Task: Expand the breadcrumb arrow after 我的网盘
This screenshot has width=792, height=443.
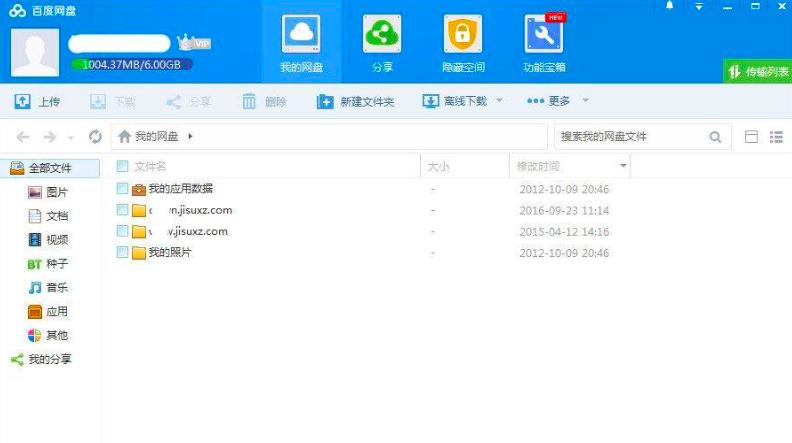Action: coord(190,136)
